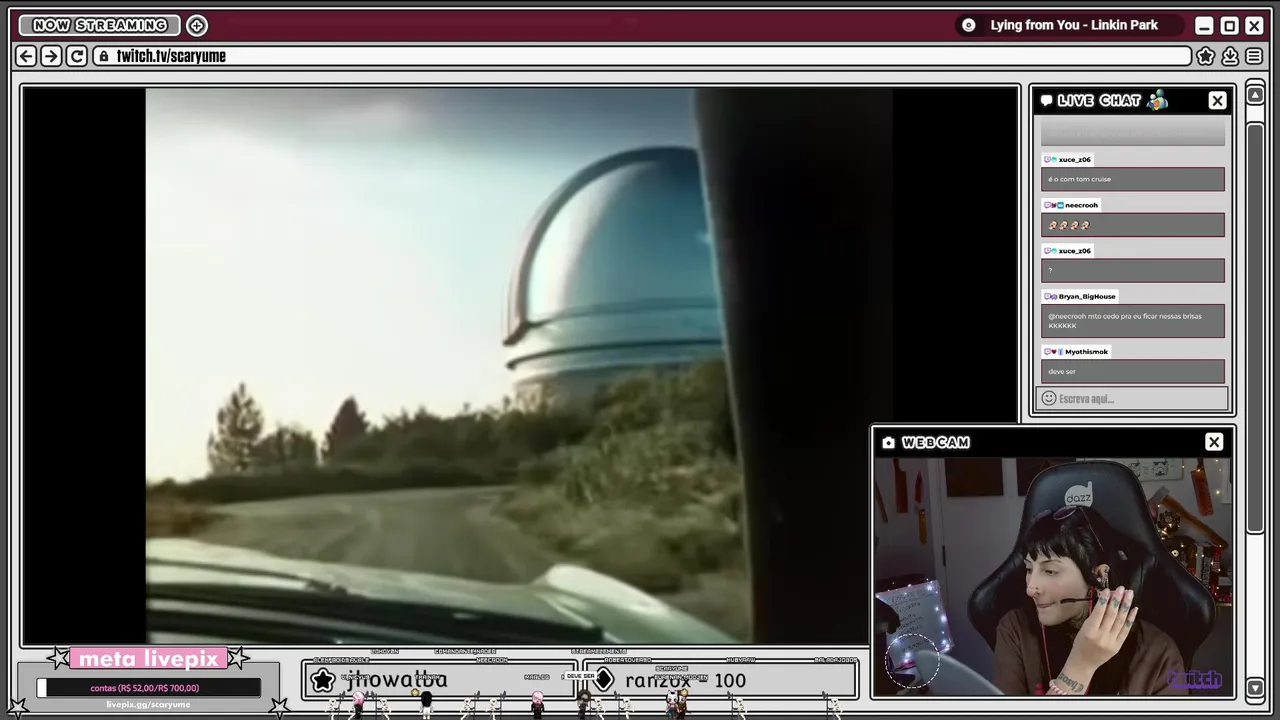Maximize the browser-style window
The width and height of the screenshot is (1280, 720).
coord(1230,25)
